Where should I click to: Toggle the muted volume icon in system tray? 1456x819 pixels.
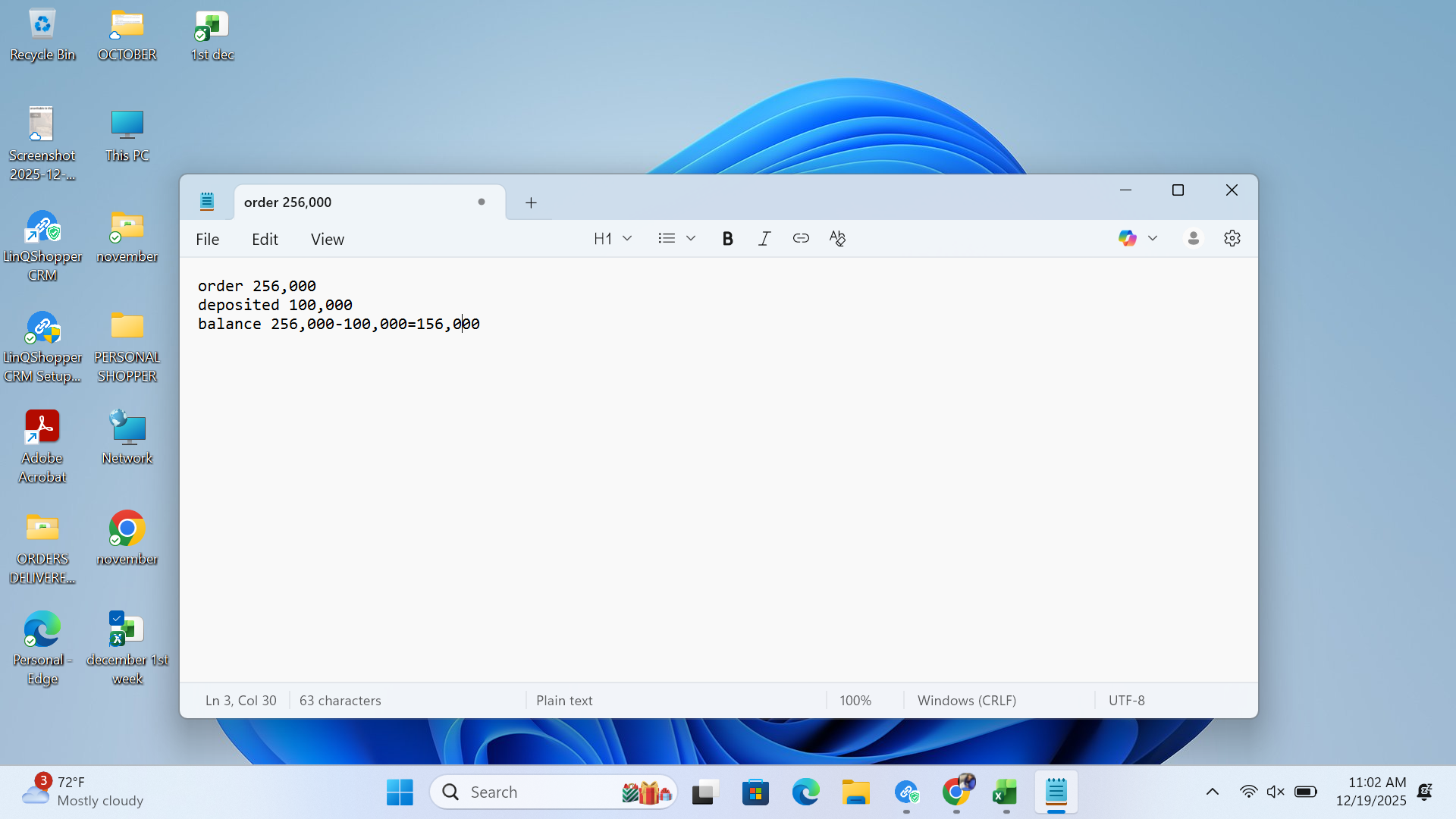pyautogui.click(x=1276, y=792)
